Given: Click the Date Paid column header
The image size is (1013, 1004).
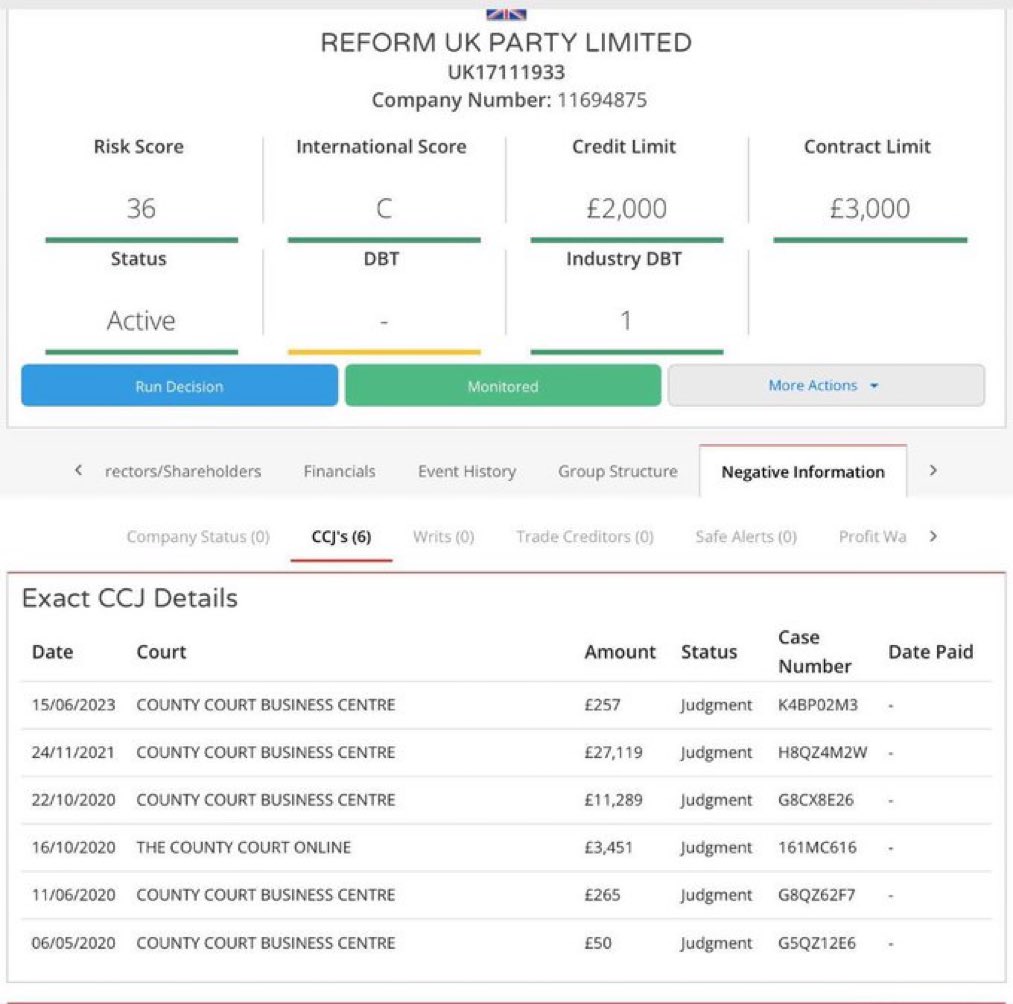Looking at the screenshot, I should pyautogui.click(x=930, y=652).
